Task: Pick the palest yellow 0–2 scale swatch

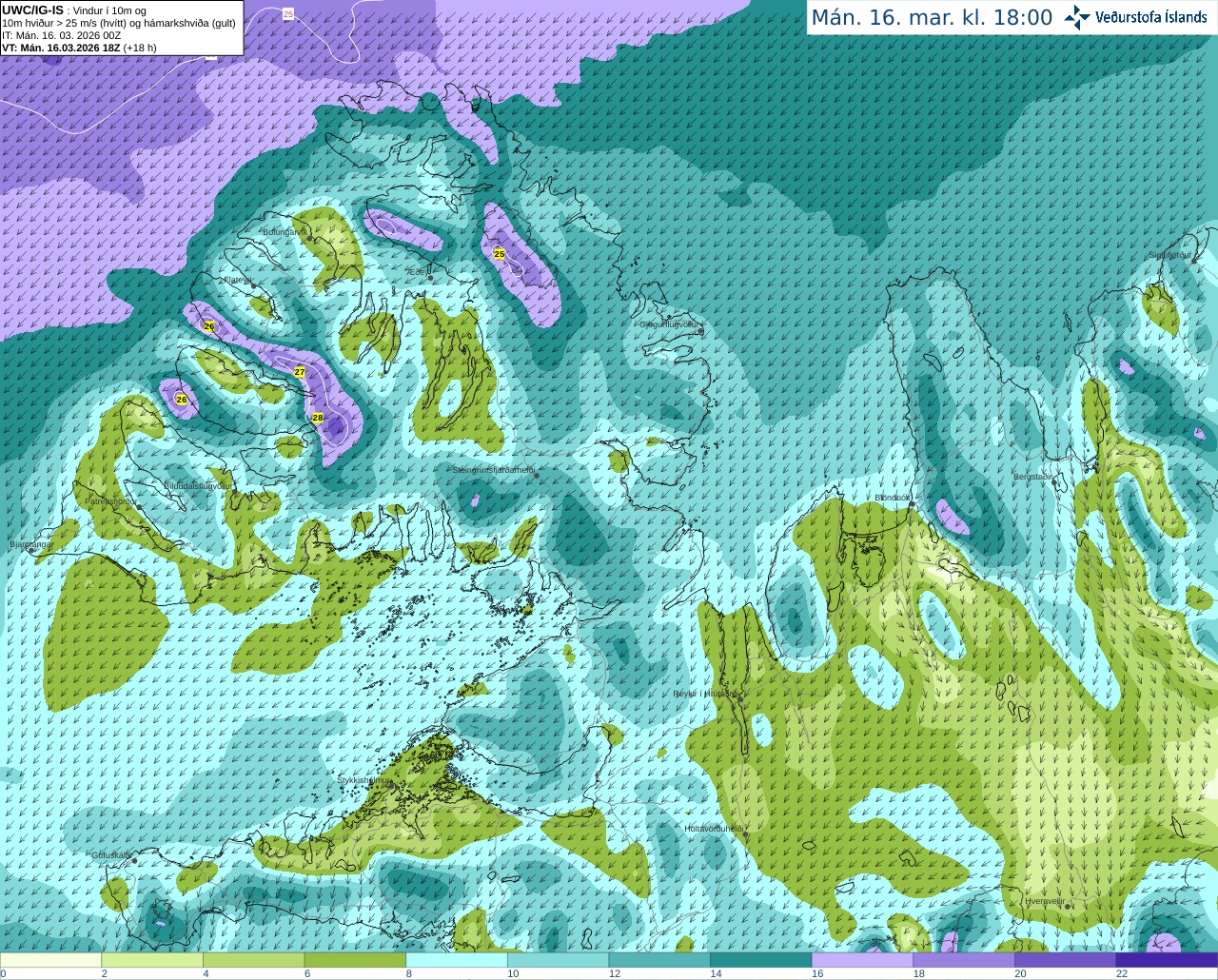Action: [x=50, y=960]
